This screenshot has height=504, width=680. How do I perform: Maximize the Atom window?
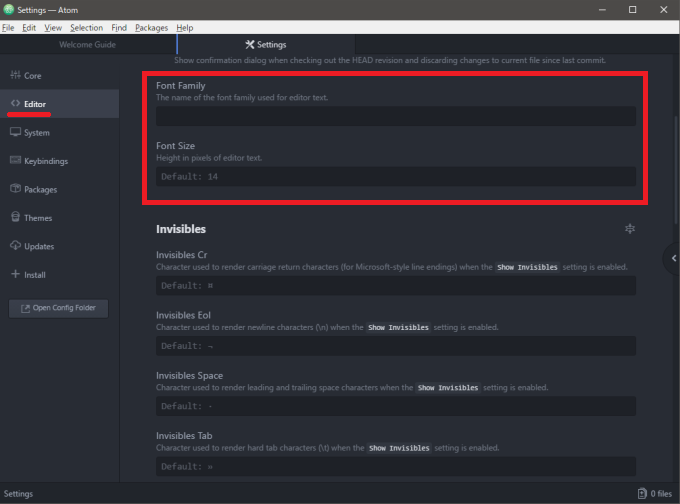tap(632, 10)
